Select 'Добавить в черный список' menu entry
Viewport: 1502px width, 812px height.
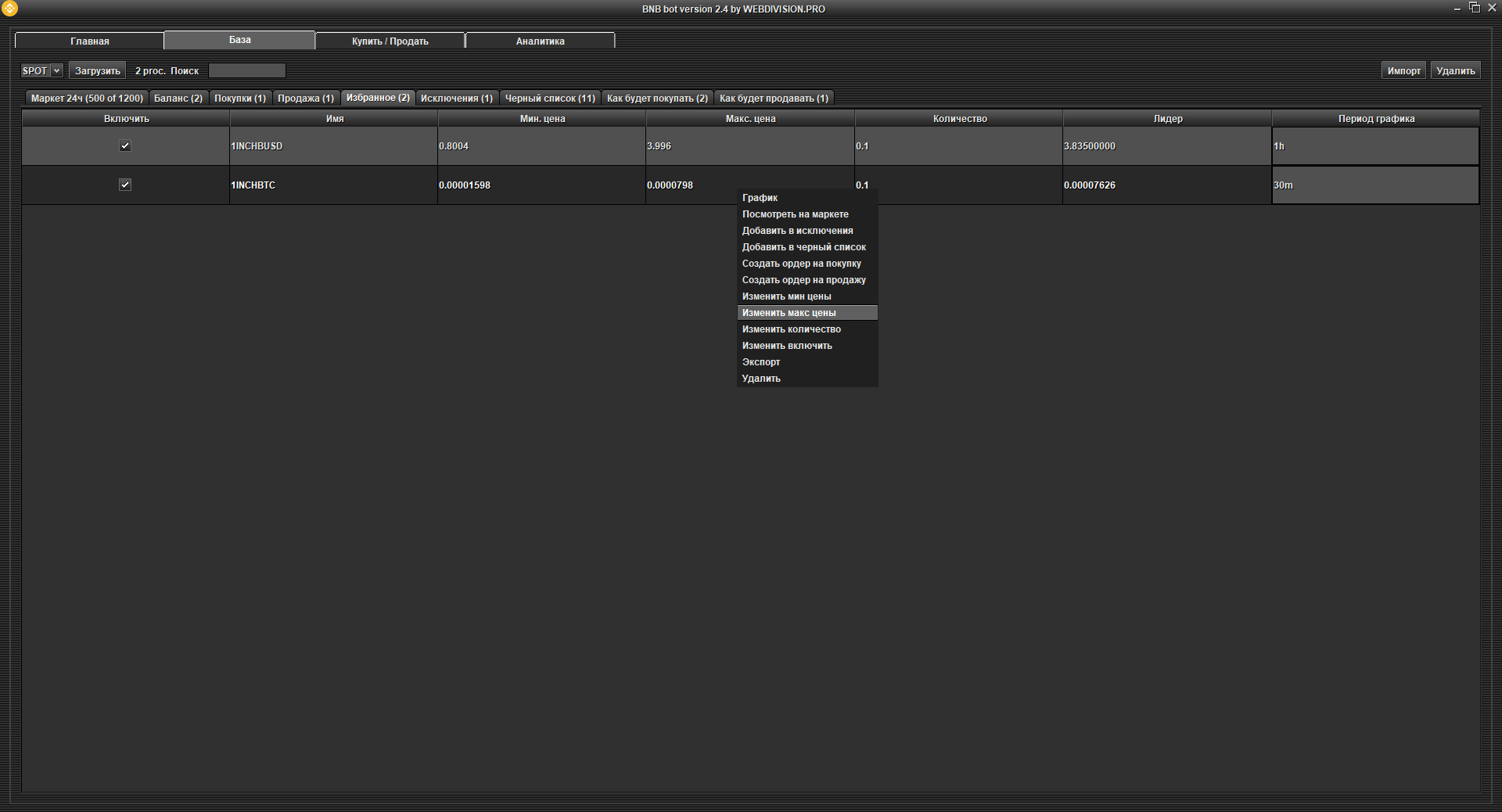803,247
